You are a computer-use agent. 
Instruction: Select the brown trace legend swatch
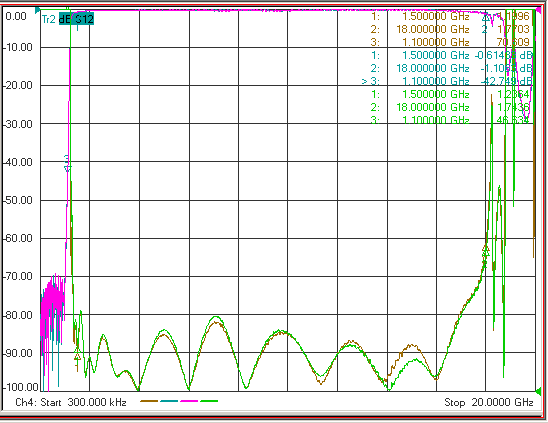[149, 401]
